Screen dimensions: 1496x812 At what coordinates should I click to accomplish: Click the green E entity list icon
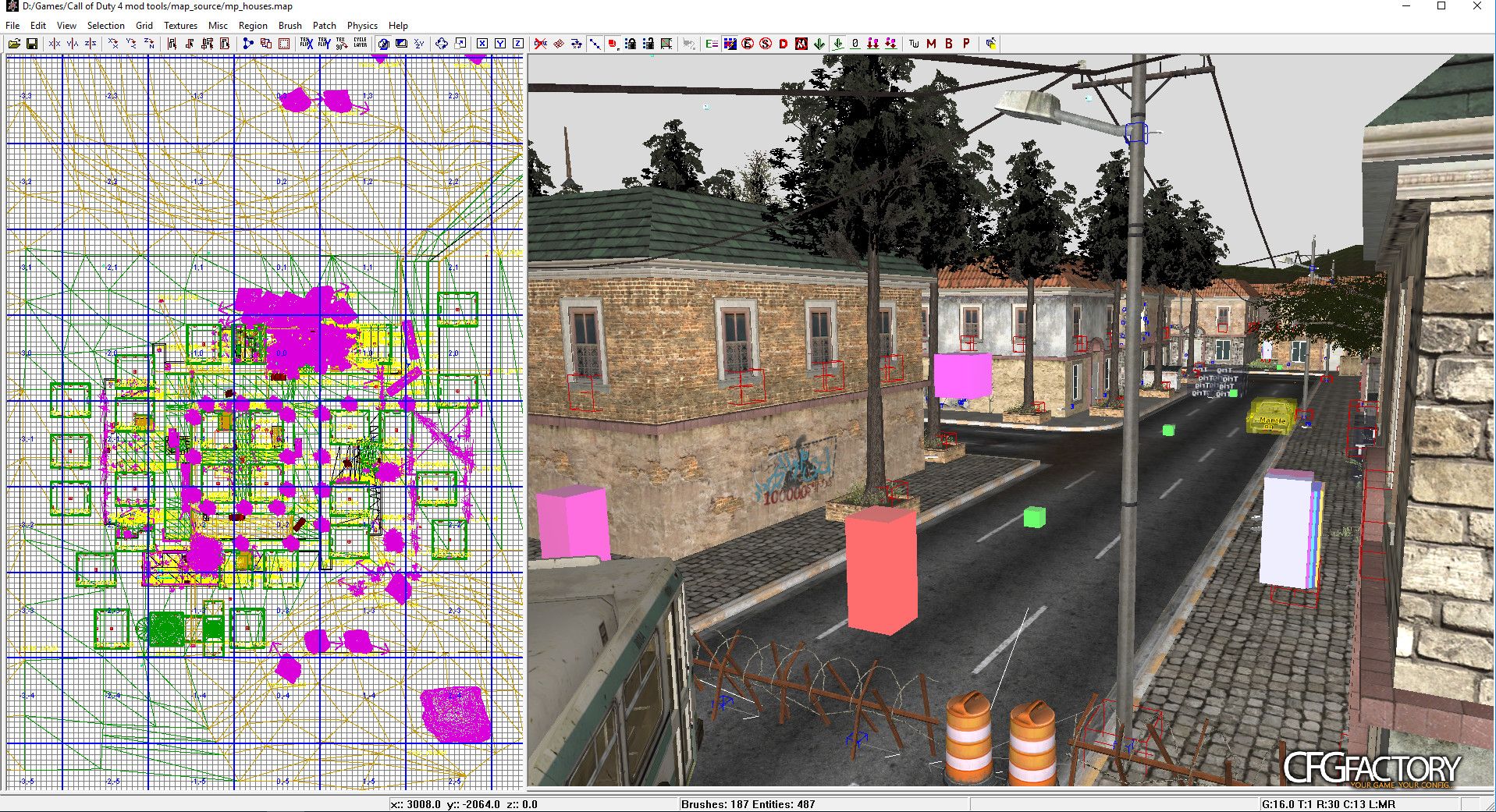click(x=712, y=44)
